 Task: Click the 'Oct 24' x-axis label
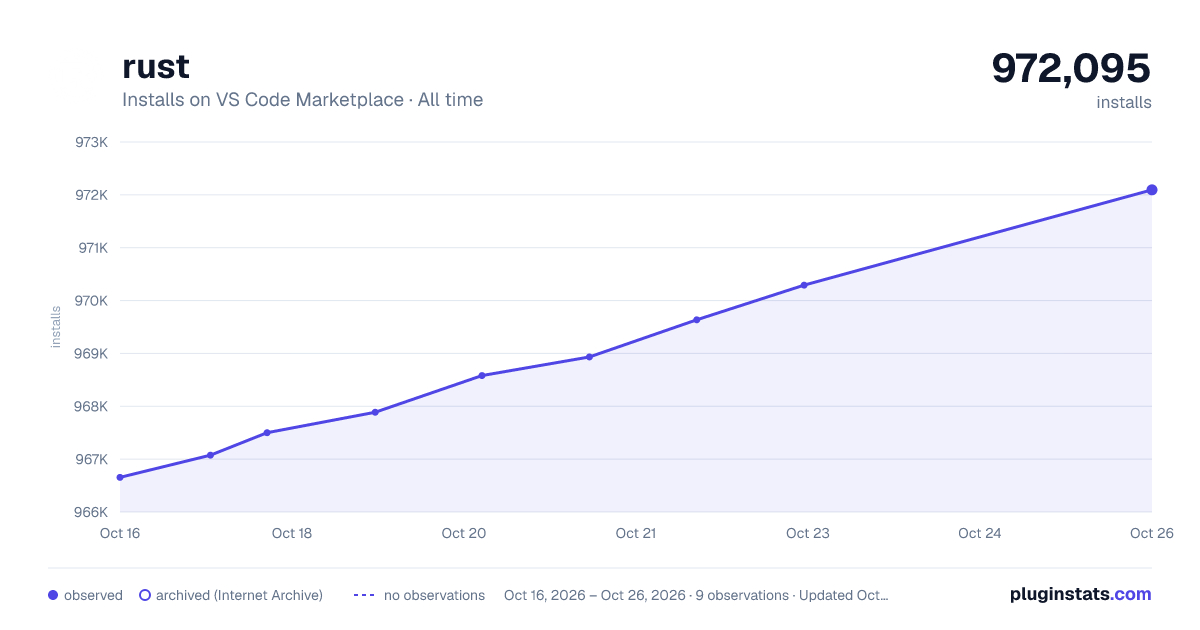pos(980,533)
